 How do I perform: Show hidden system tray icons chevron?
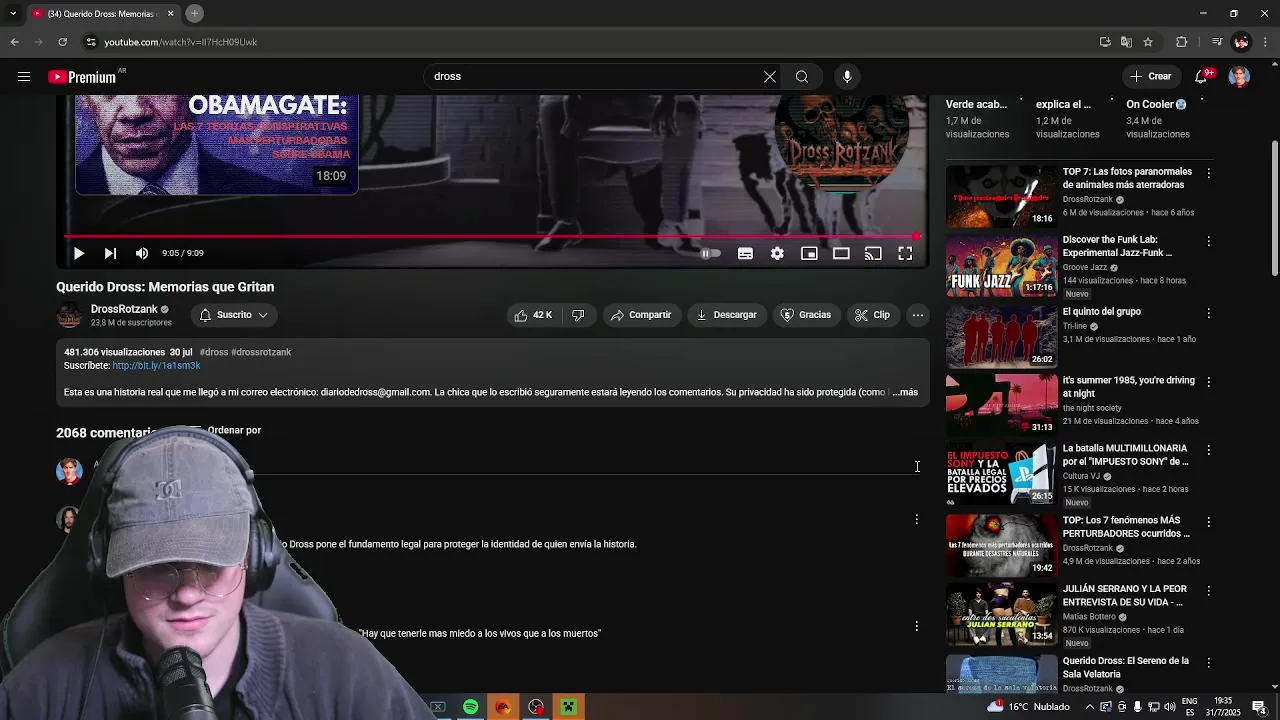click(1090, 707)
